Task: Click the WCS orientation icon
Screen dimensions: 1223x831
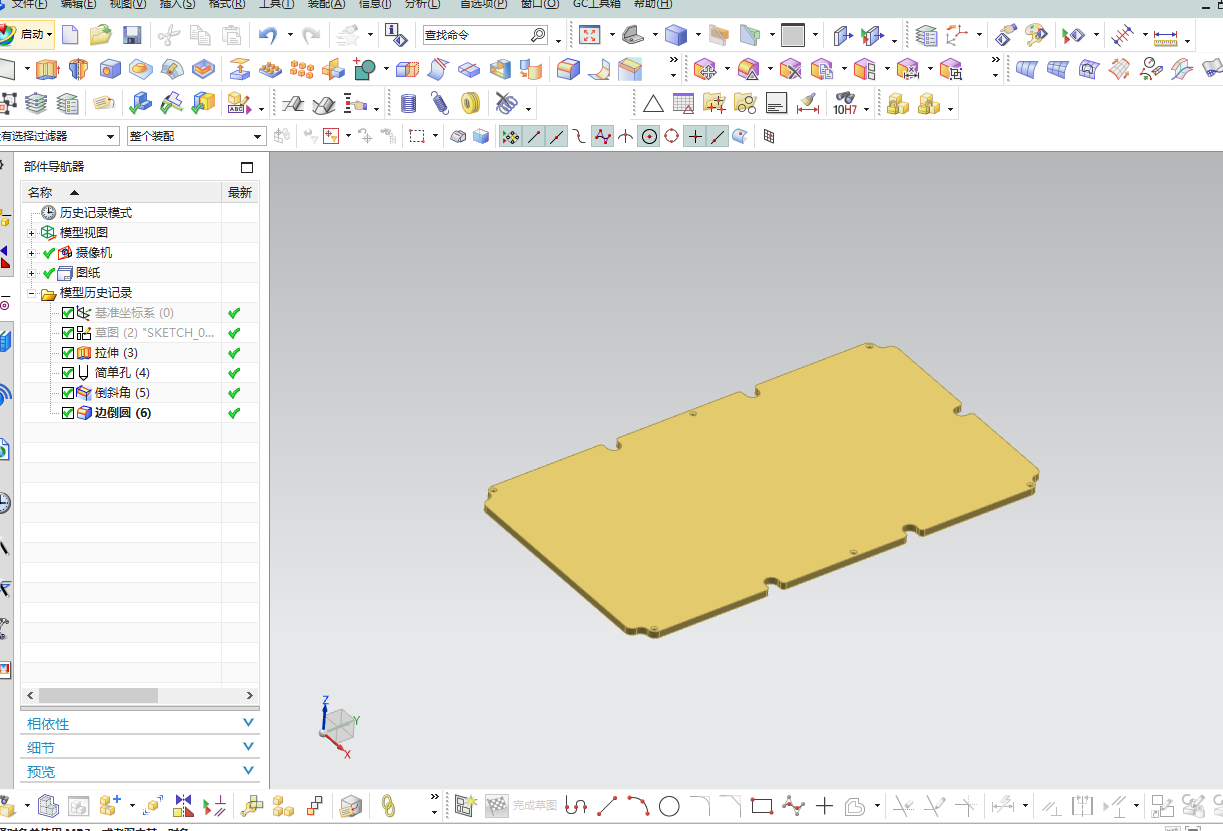Action: pyautogui.click(x=957, y=35)
